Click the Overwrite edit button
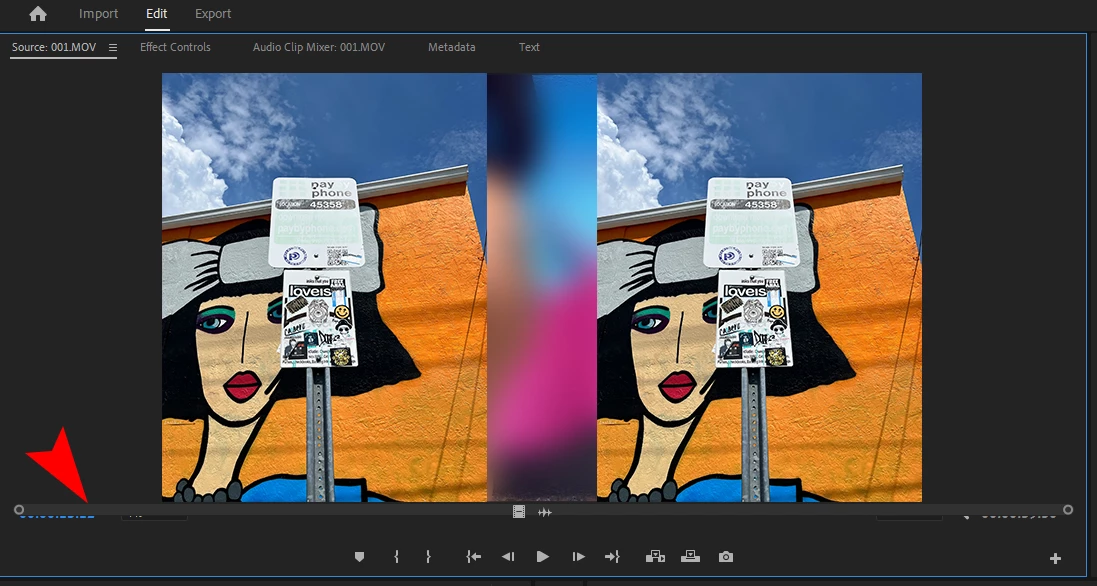Screen dimensions: 1097x586 coord(690,557)
